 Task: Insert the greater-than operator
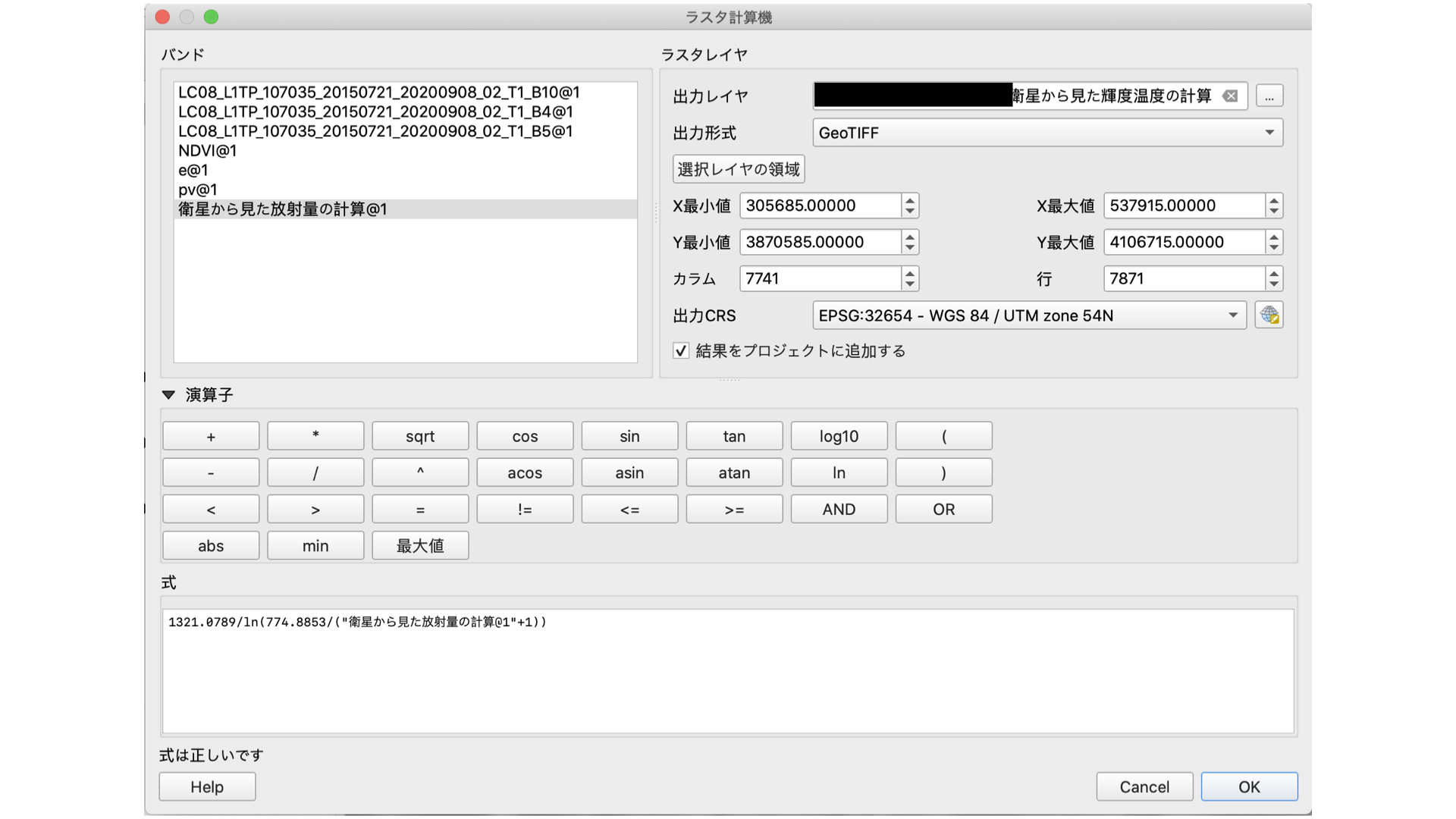click(315, 509)
